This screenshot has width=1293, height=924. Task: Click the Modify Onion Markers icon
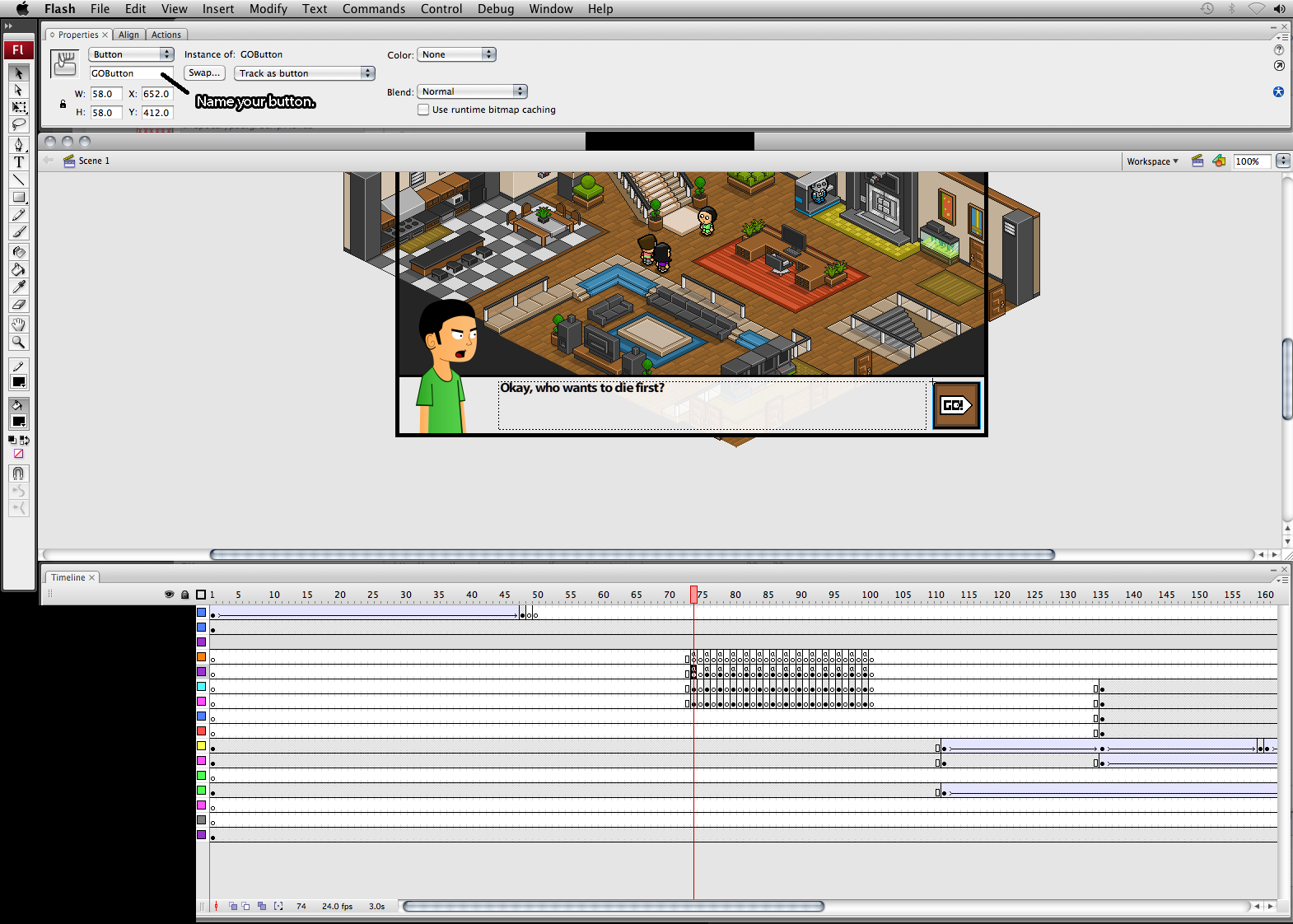(x=278, y=906)
